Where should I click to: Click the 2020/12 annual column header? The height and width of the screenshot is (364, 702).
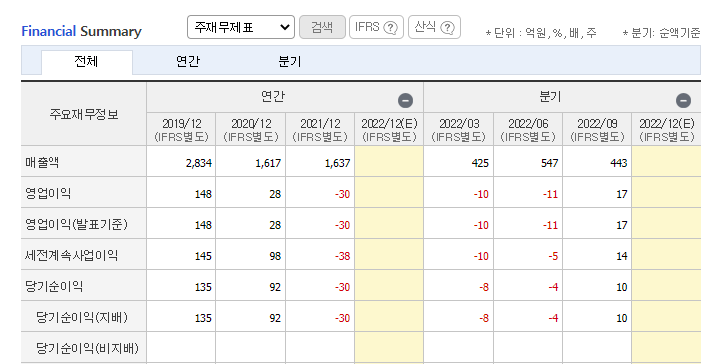tap(251, 130)
